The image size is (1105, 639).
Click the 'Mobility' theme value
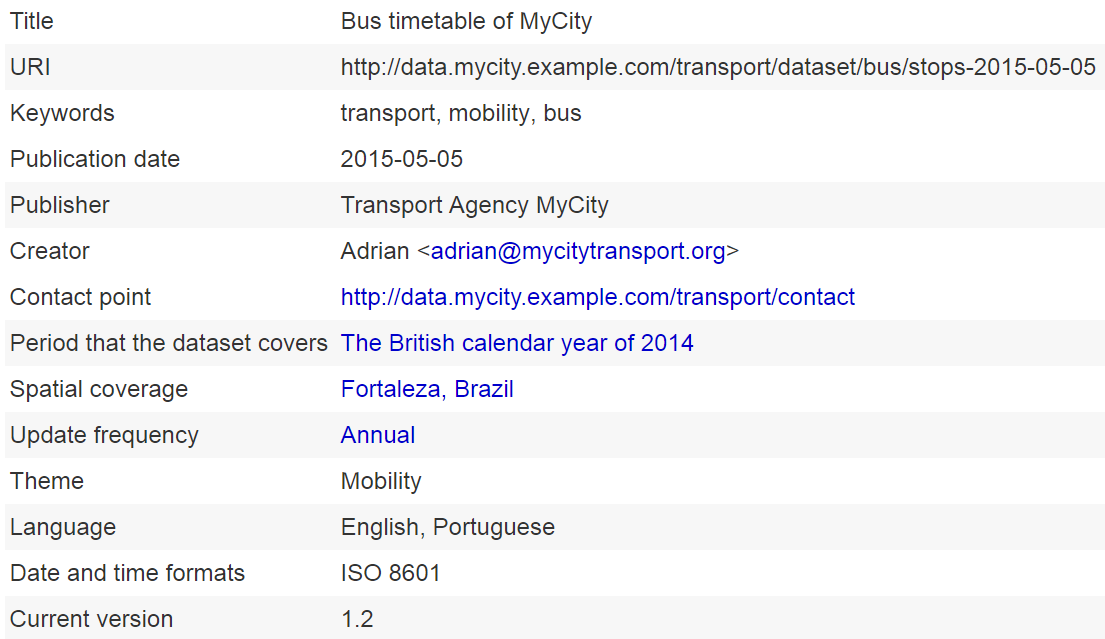click(381, 481)
